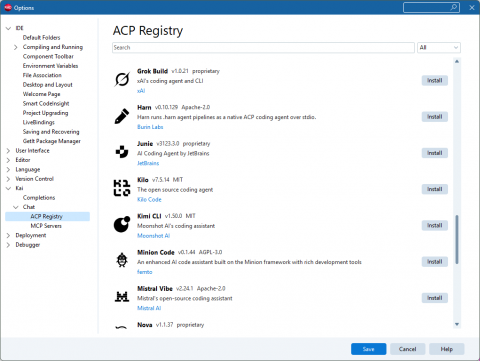
Task: Expand the Language tree node
Action: (8, 170)
